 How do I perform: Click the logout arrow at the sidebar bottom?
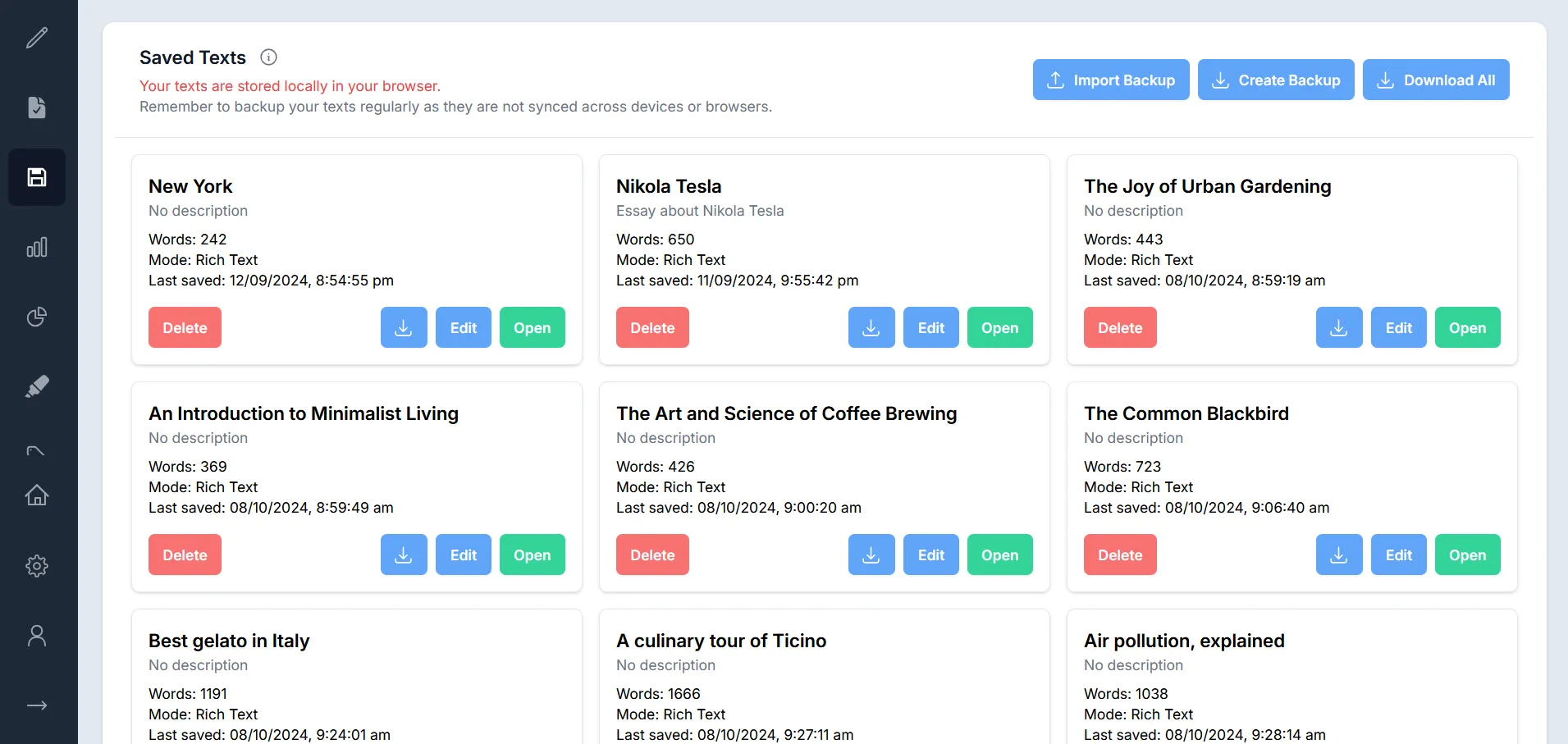[x=37, y=705]
